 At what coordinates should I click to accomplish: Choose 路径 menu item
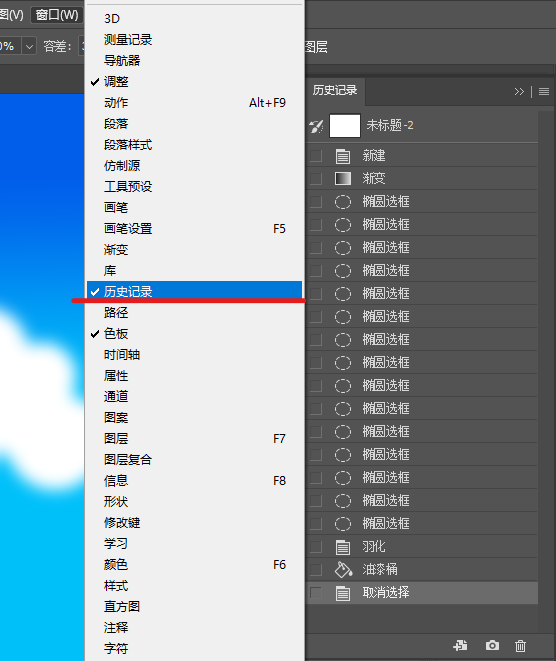[194, 312]
